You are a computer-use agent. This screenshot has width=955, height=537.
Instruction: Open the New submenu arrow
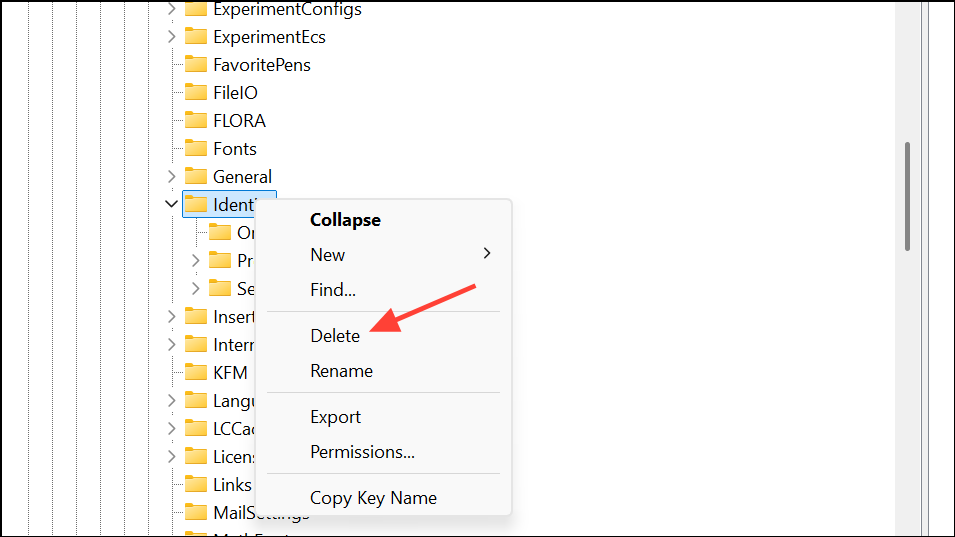pyautogui.click(x=487, y=254)
